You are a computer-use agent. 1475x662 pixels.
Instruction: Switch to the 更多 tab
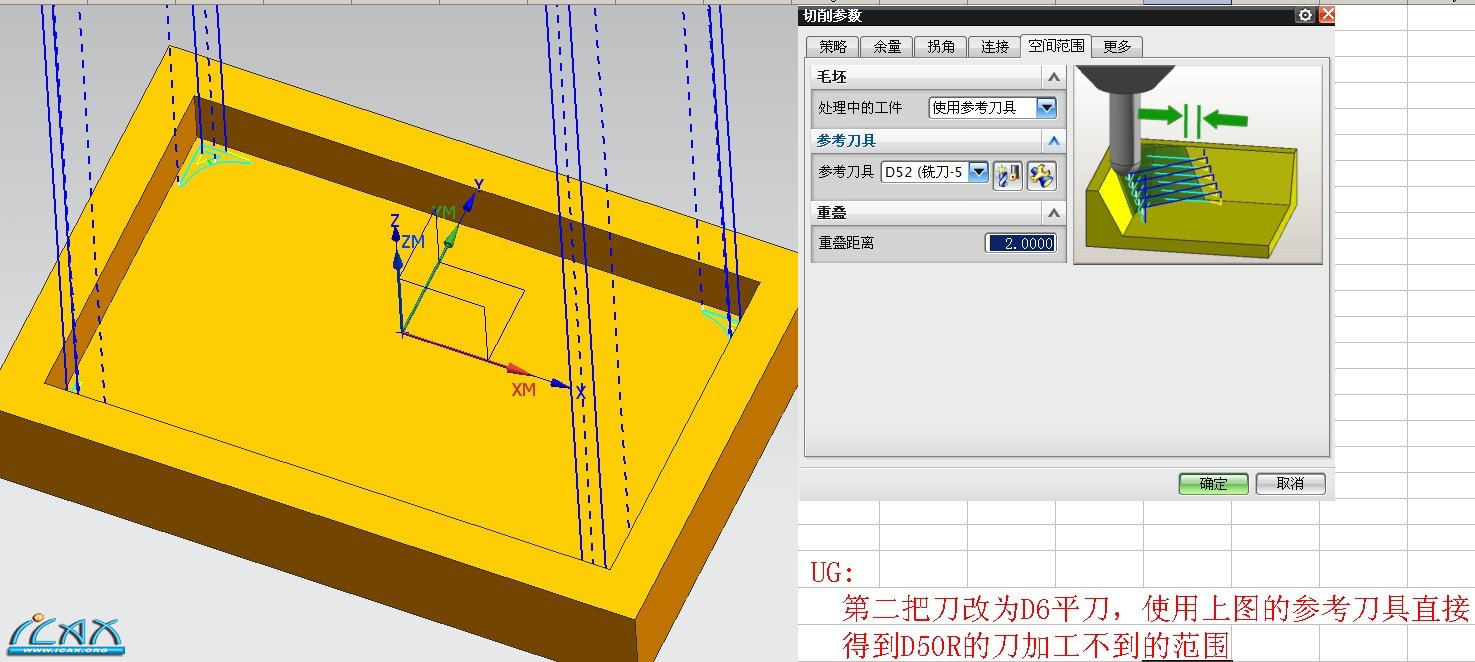(x=1117, y=46)
